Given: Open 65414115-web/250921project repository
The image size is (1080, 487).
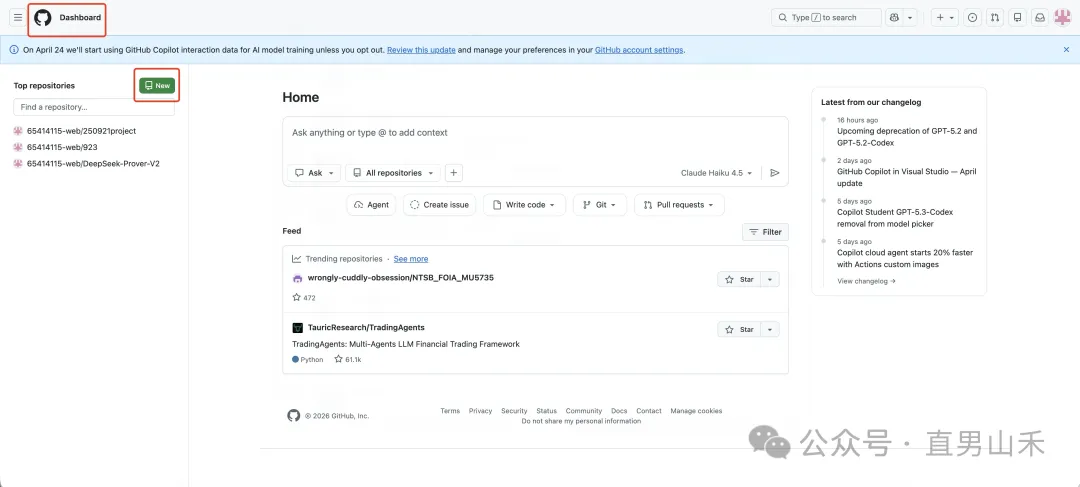Looking at the screenshot, I should click(81, 131).
